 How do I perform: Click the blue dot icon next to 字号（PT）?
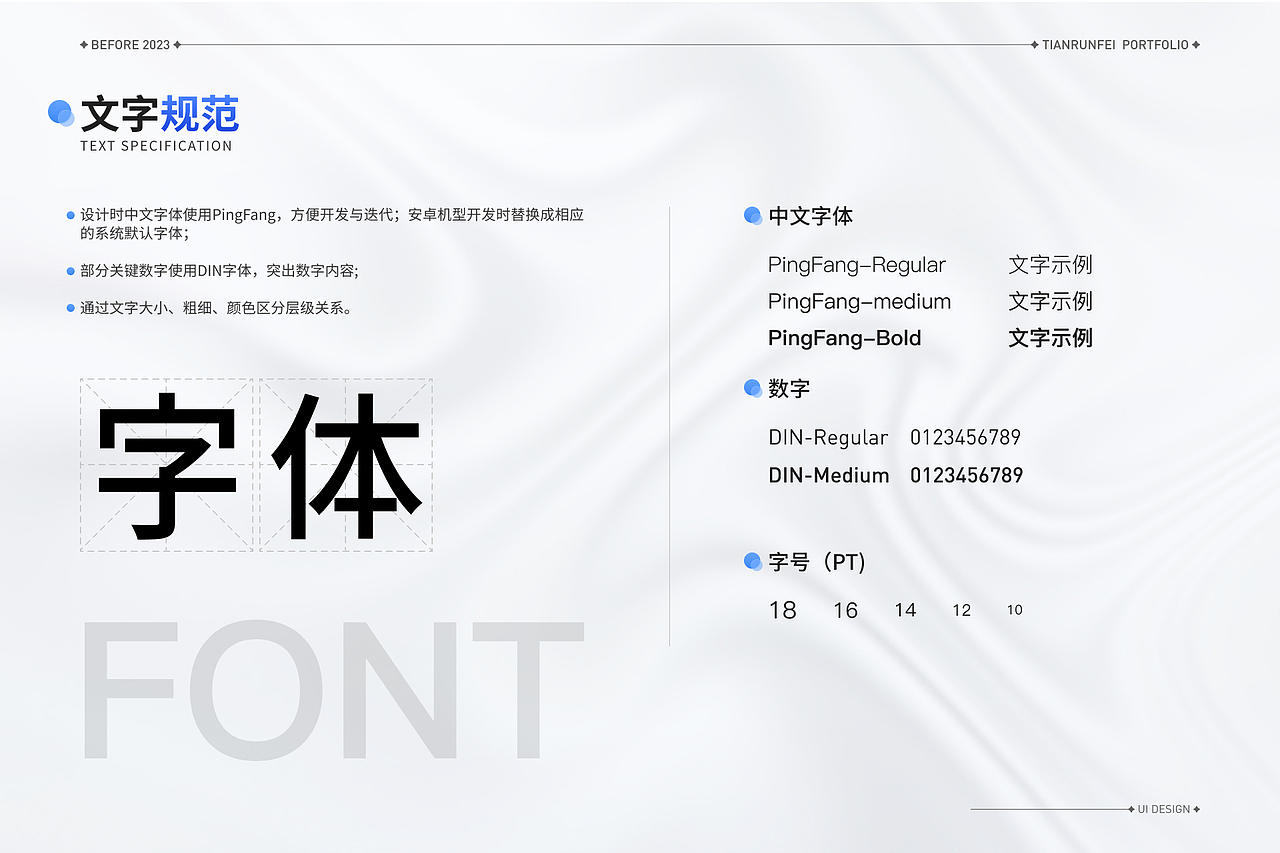tap(753, 562)
